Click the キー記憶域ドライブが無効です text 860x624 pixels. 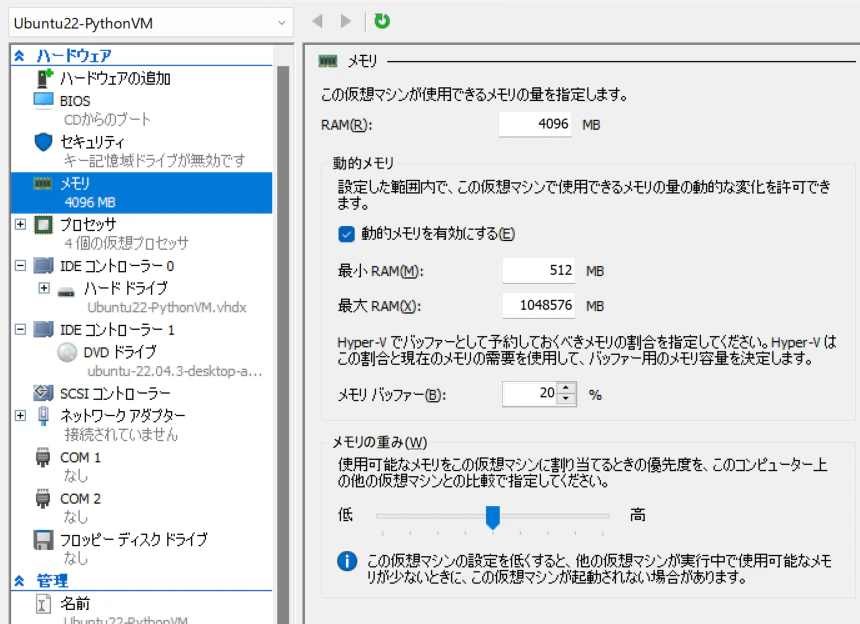[x=154, y=161]
